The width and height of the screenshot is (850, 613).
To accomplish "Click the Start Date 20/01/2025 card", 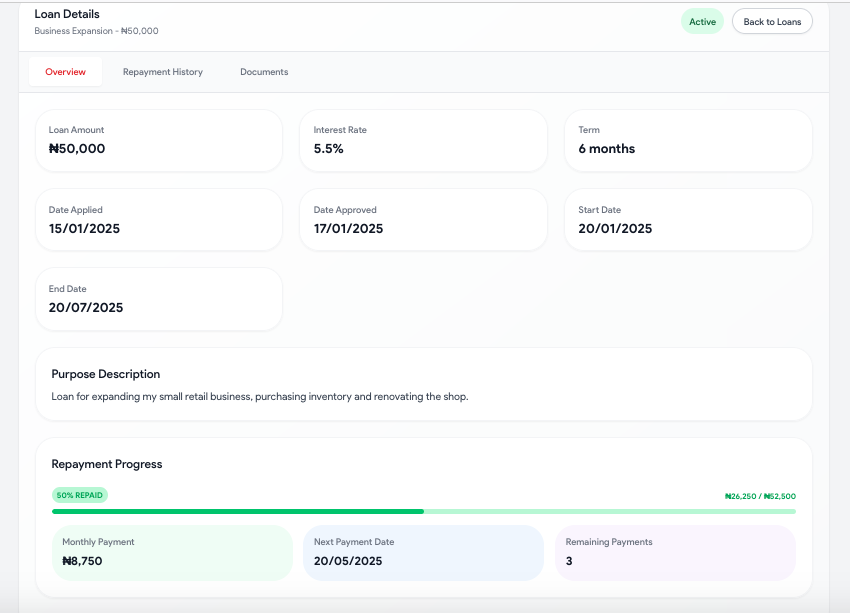I will 688,220.
